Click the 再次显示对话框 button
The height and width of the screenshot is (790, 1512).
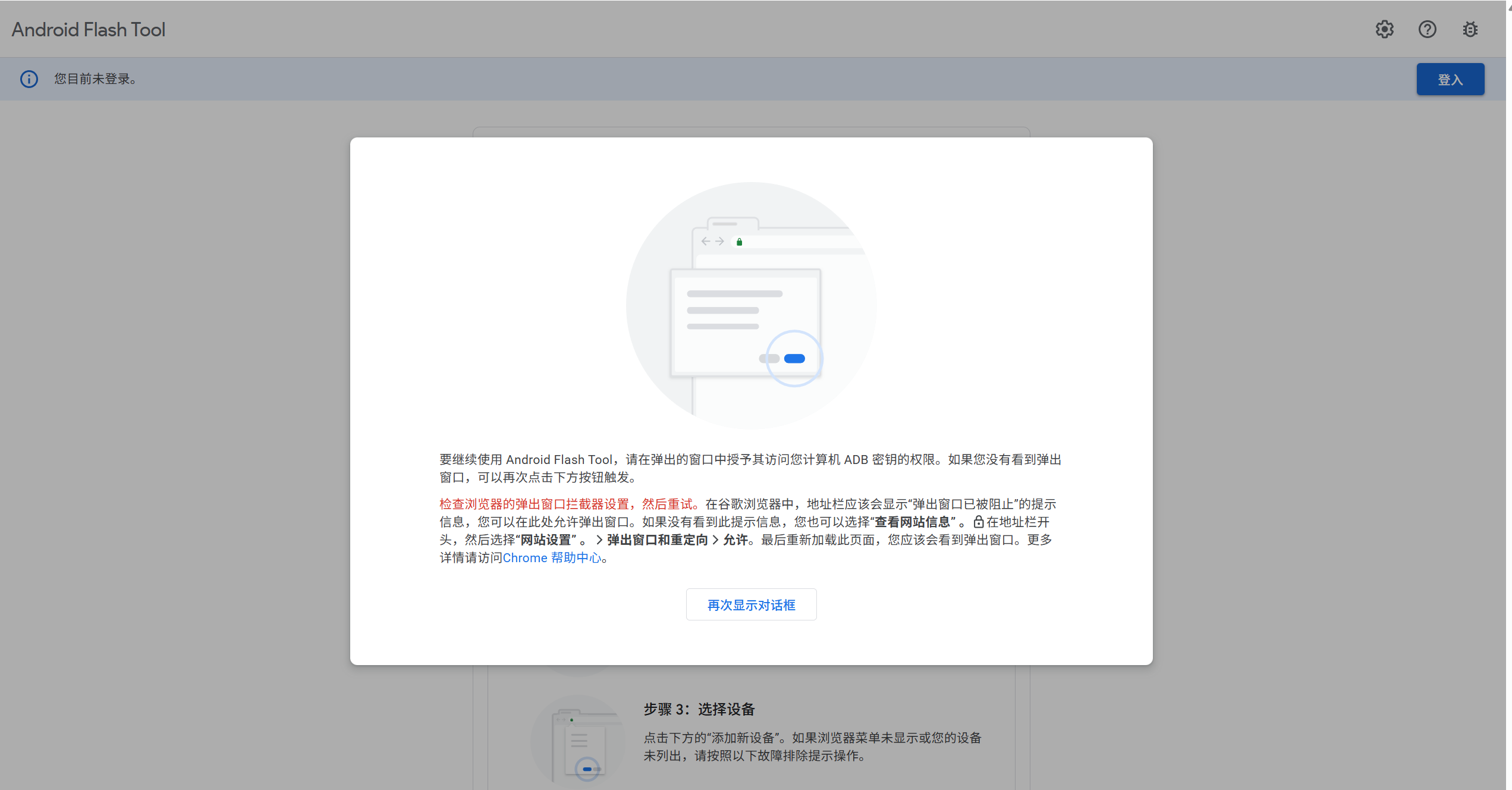click(x=751, y=604)
